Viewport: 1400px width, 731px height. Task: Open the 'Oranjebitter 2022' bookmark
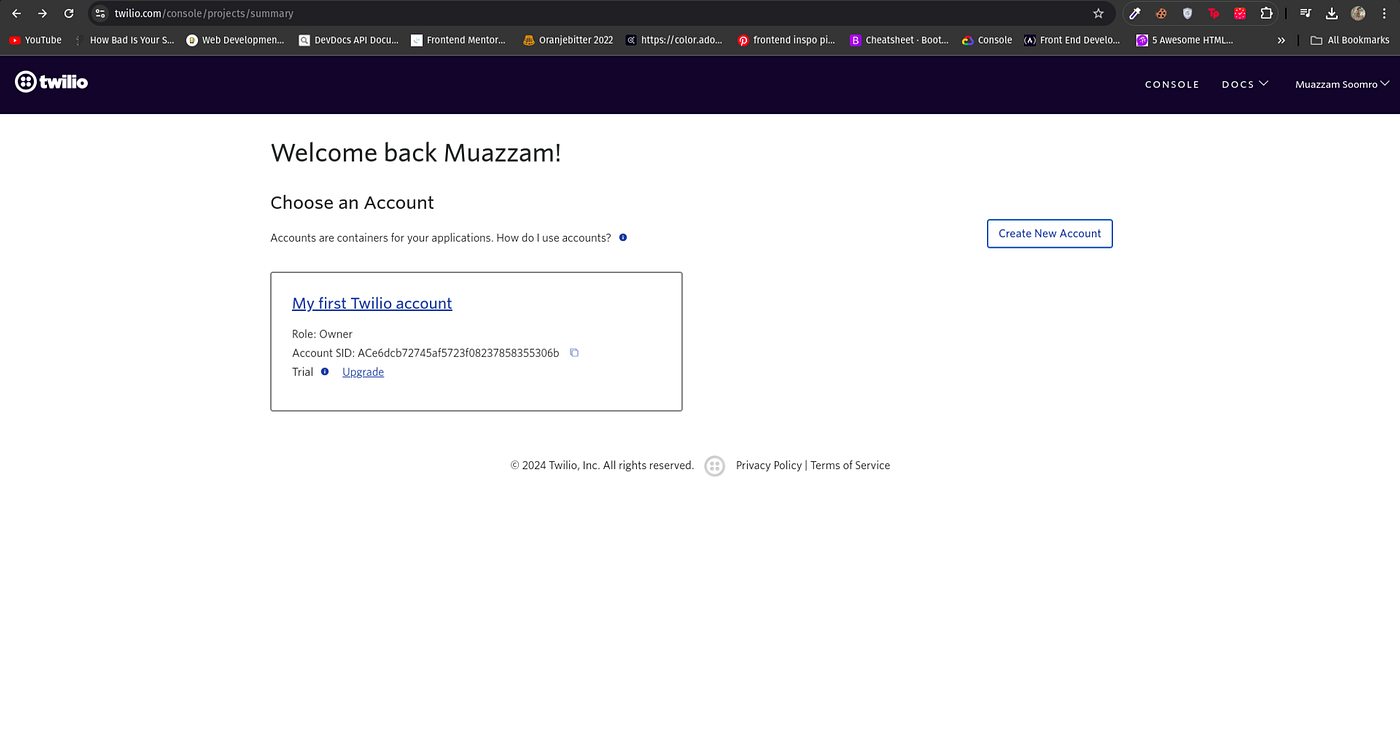[568, 40]
